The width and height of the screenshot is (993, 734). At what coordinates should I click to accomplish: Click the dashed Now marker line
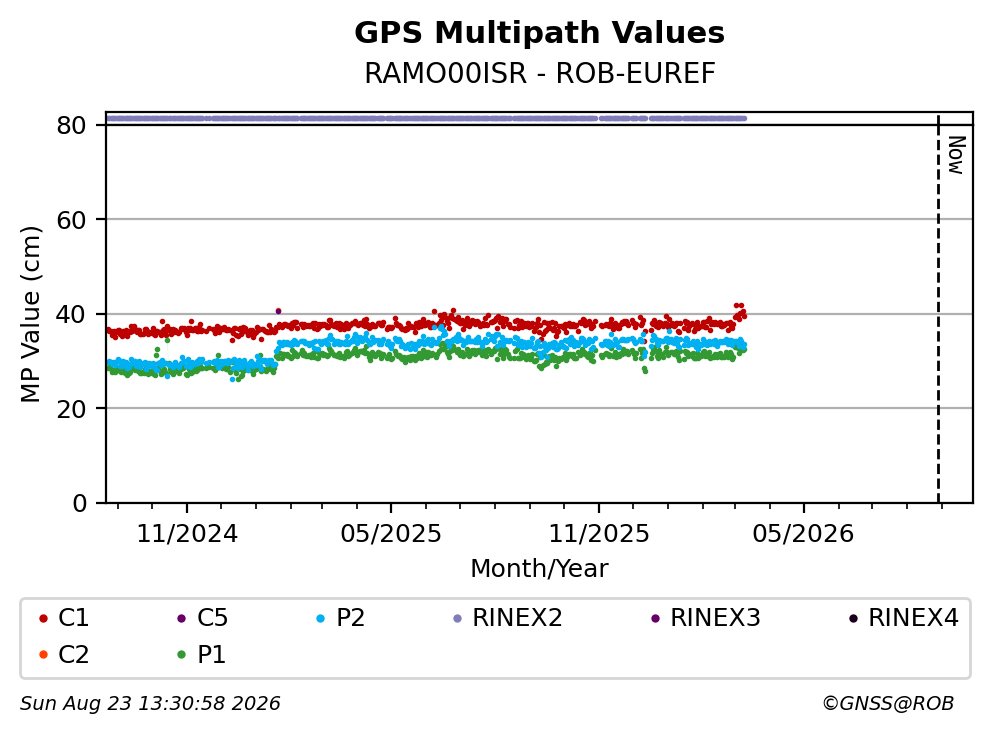tap(938, 308)
